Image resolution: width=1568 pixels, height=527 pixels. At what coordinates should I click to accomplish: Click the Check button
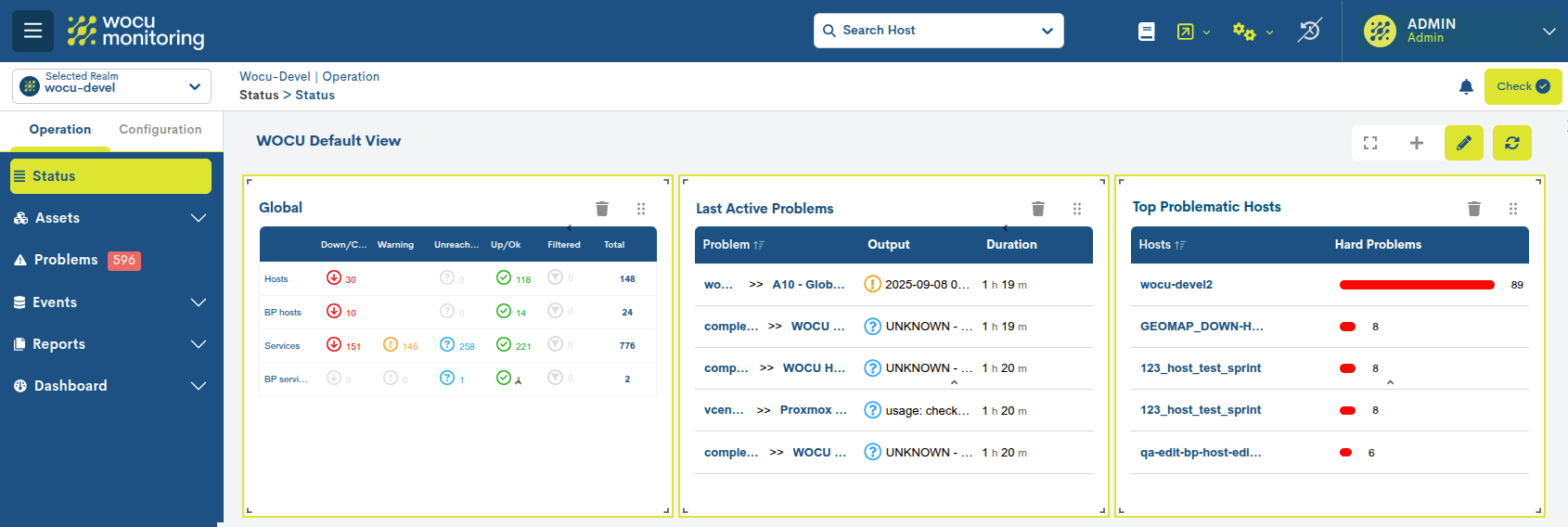(x=1523, y=86)
